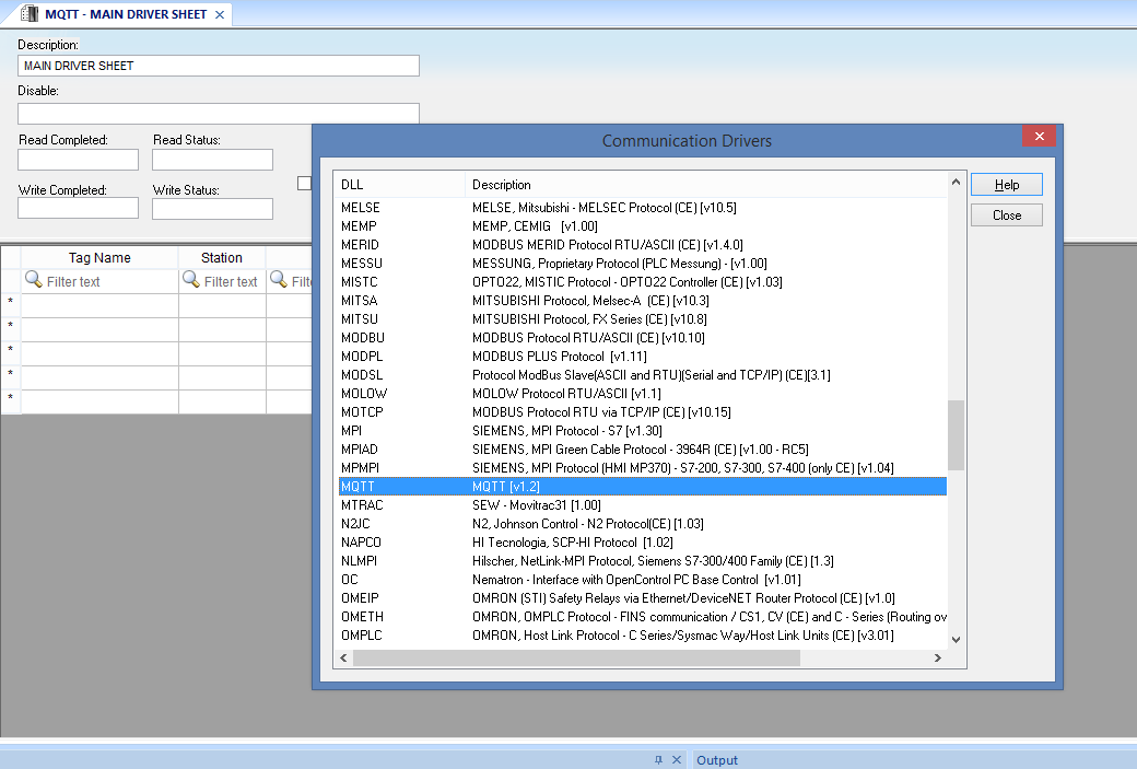Select the NLMPI driver row
Viewport: 1137px width, 769px height.
642,561
